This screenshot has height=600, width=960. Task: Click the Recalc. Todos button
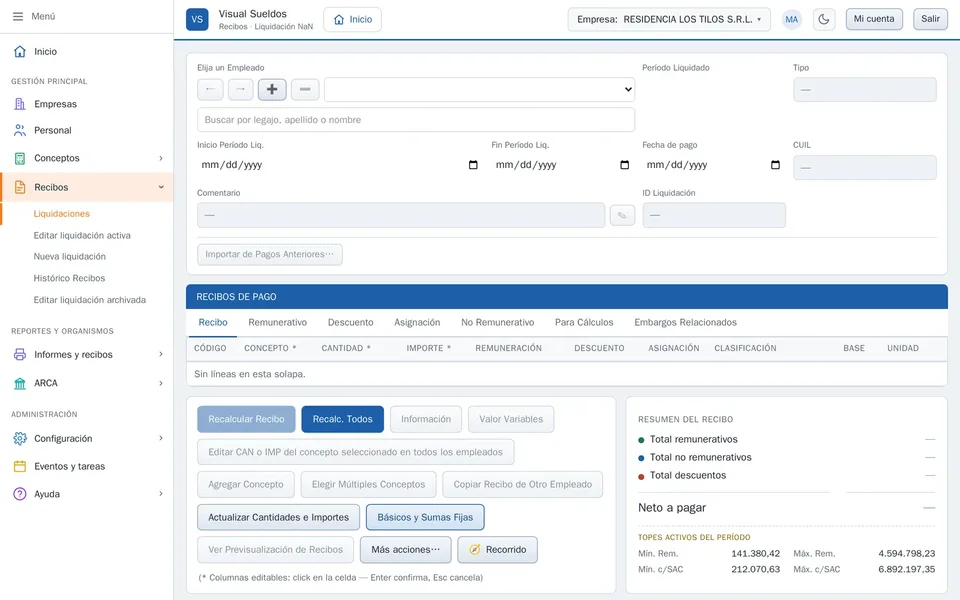coord(342,419)
